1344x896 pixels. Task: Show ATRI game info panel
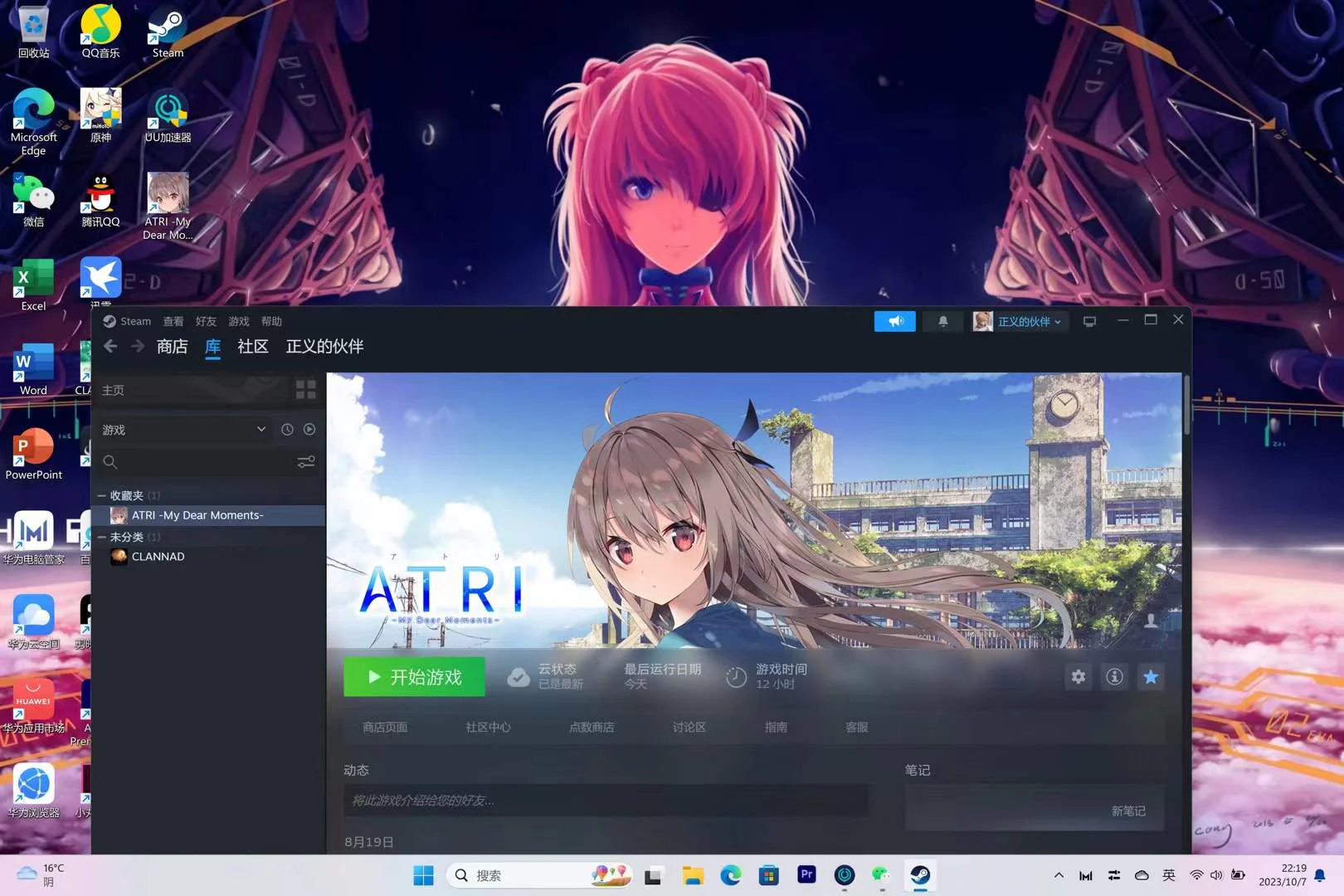tap(1114, 677)
